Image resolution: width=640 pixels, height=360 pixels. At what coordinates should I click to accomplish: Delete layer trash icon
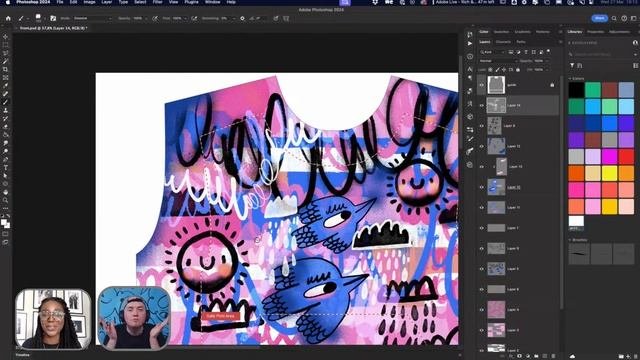(x=553, y=356)
